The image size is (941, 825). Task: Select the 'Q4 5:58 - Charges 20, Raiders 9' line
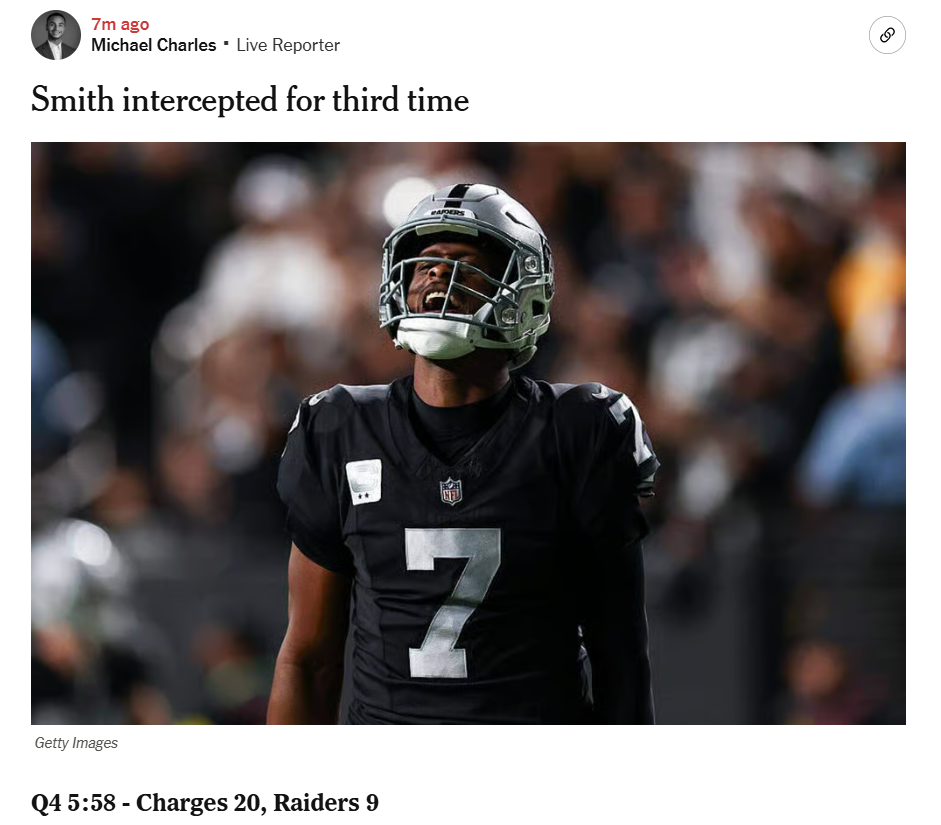coord(205,803)
